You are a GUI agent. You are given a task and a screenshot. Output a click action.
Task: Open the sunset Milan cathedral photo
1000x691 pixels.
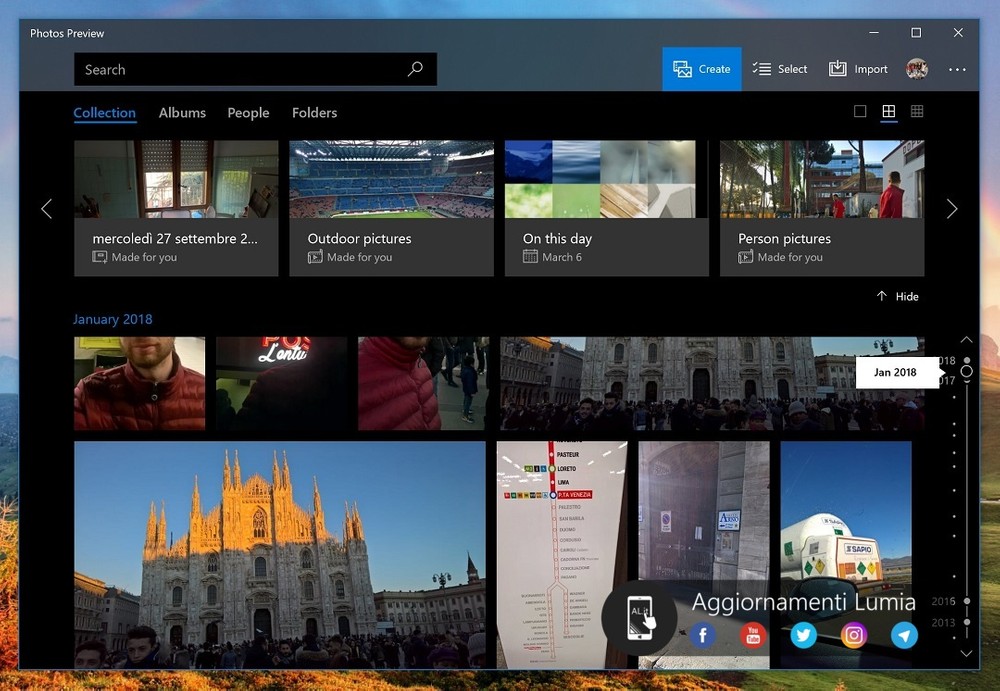coord(279,554)
